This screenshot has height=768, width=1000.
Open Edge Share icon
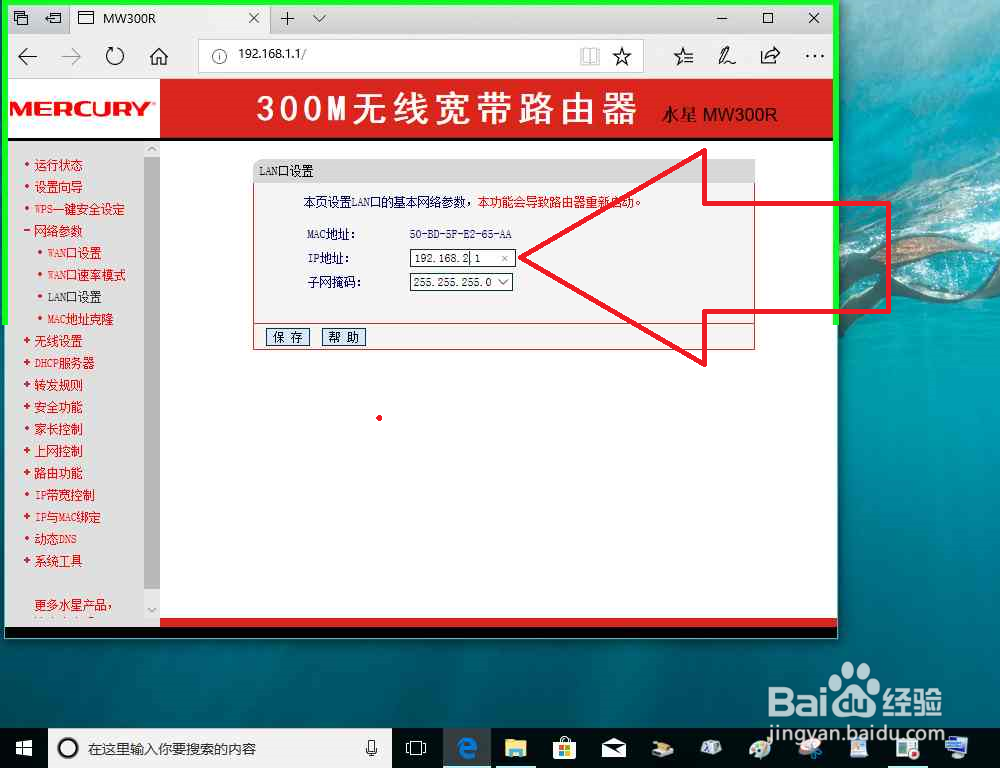coord(770,57)
